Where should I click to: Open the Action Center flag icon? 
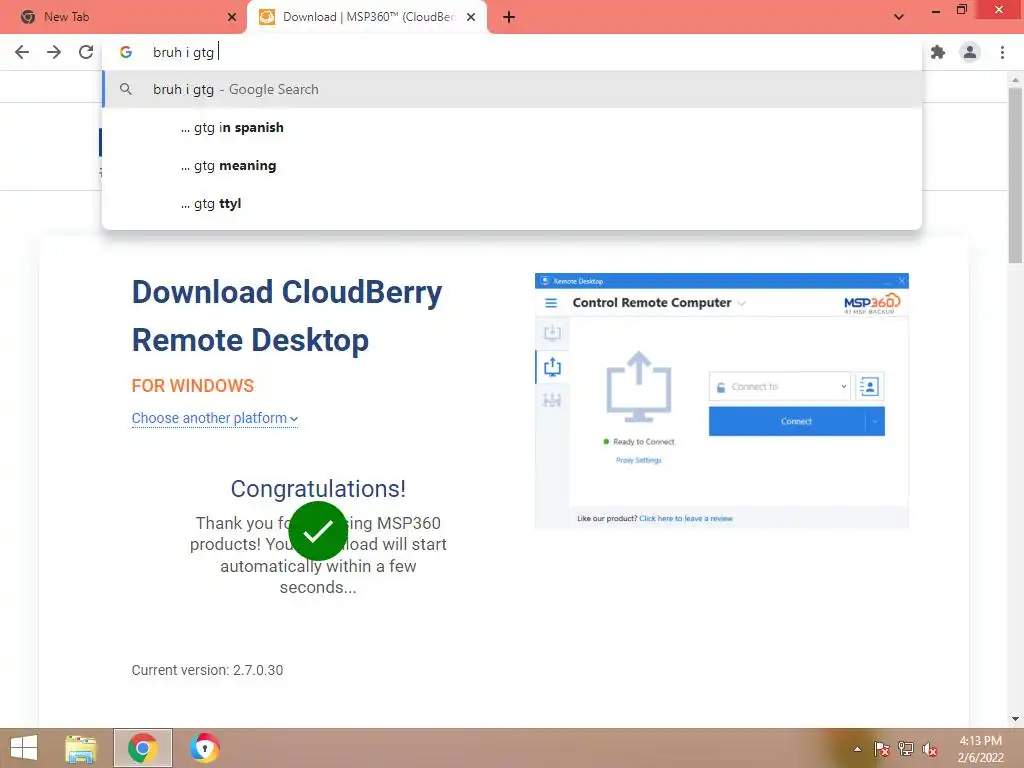[x=882, y=749]
